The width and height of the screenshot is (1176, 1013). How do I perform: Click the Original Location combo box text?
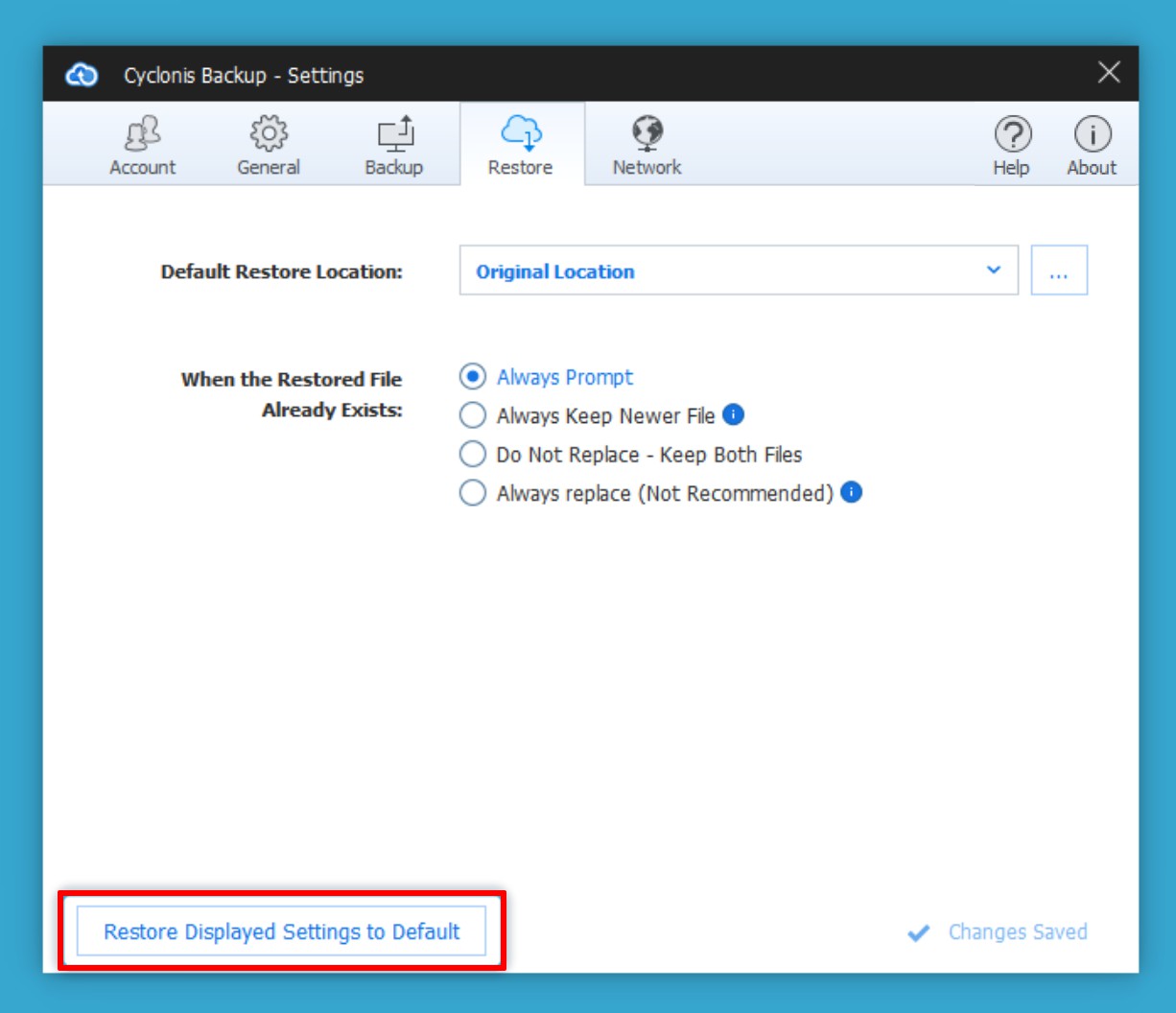tap(555, 271)
